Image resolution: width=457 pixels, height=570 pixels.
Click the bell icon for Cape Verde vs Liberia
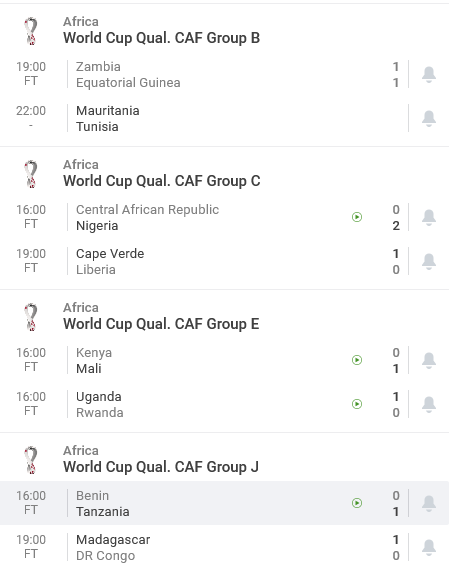click(x=429, y=261)
